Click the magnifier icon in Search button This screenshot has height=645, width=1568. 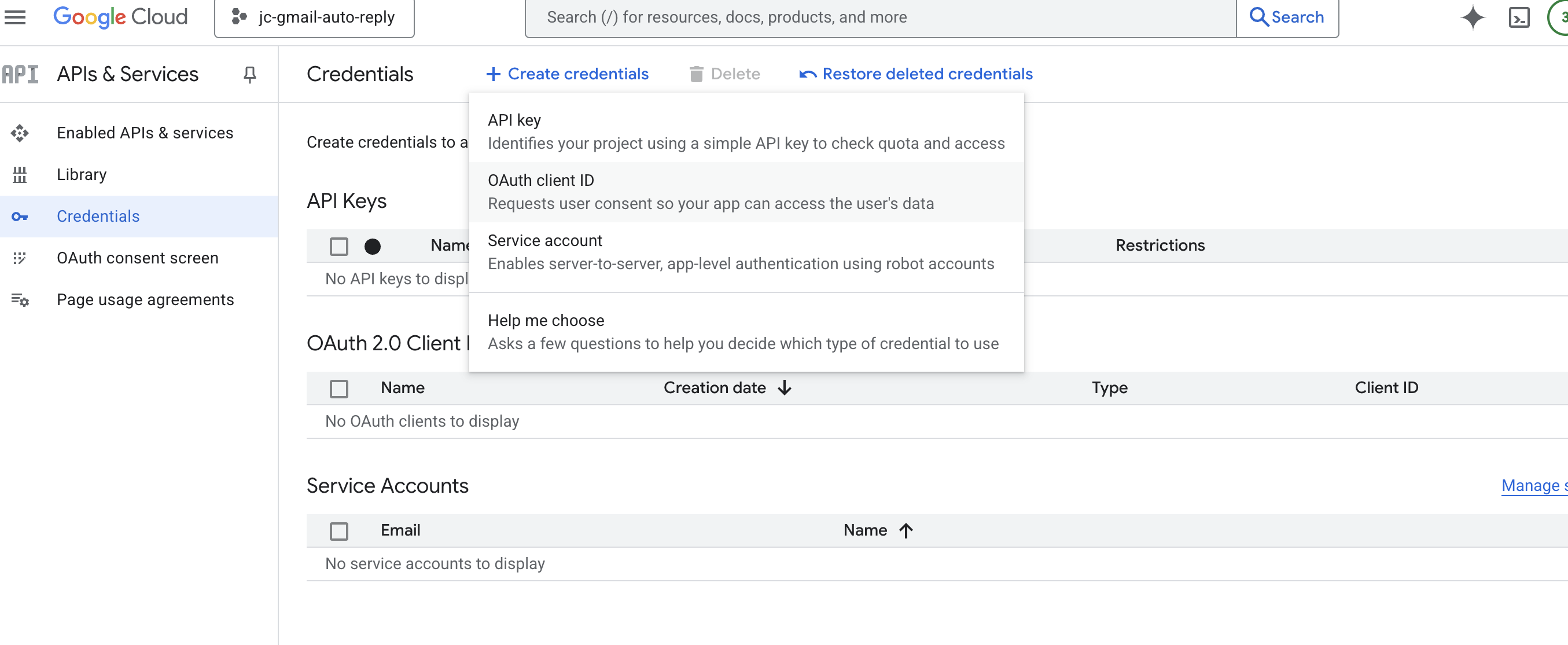[x=1259, y=17]
